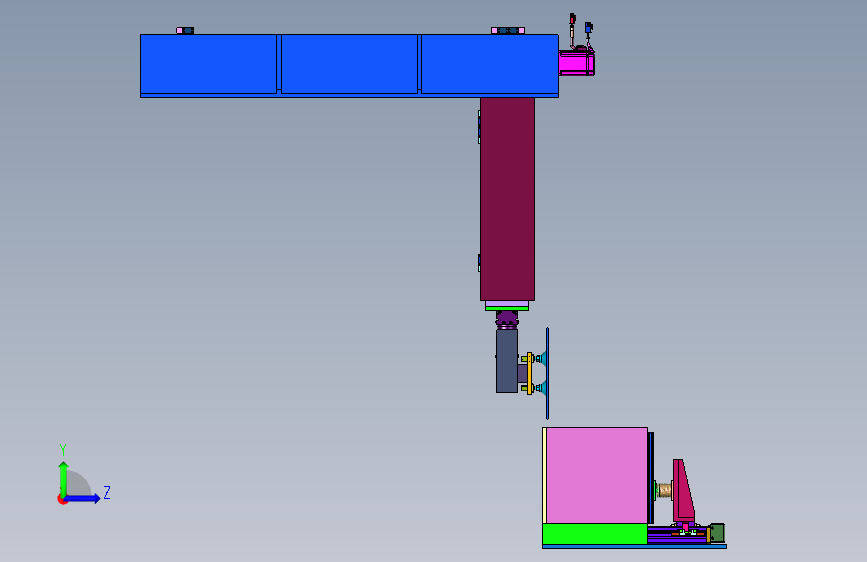Select the slate gray actuator block below the column
This screenshot has height=562, width=867.
(506, 361)
